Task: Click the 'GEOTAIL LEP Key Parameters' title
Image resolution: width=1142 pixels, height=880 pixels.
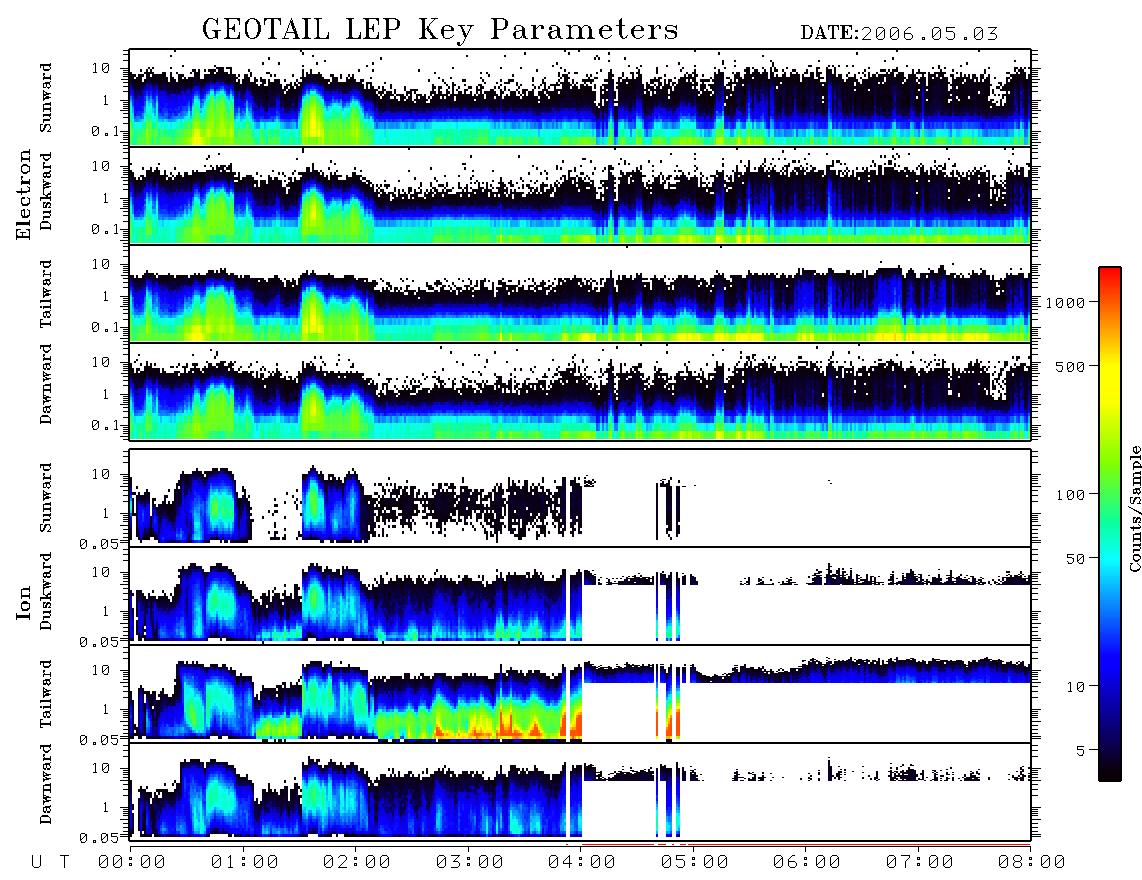Action: 440,30
